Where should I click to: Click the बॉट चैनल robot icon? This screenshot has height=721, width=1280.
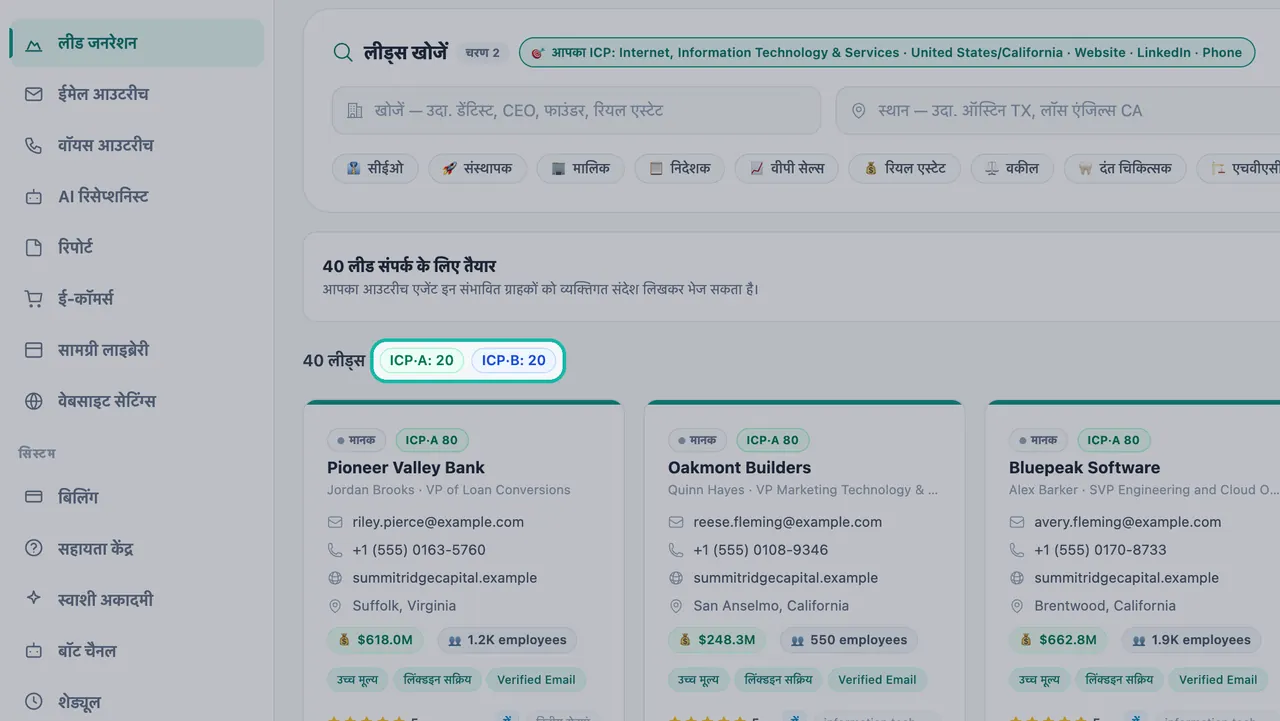[34, 651]
